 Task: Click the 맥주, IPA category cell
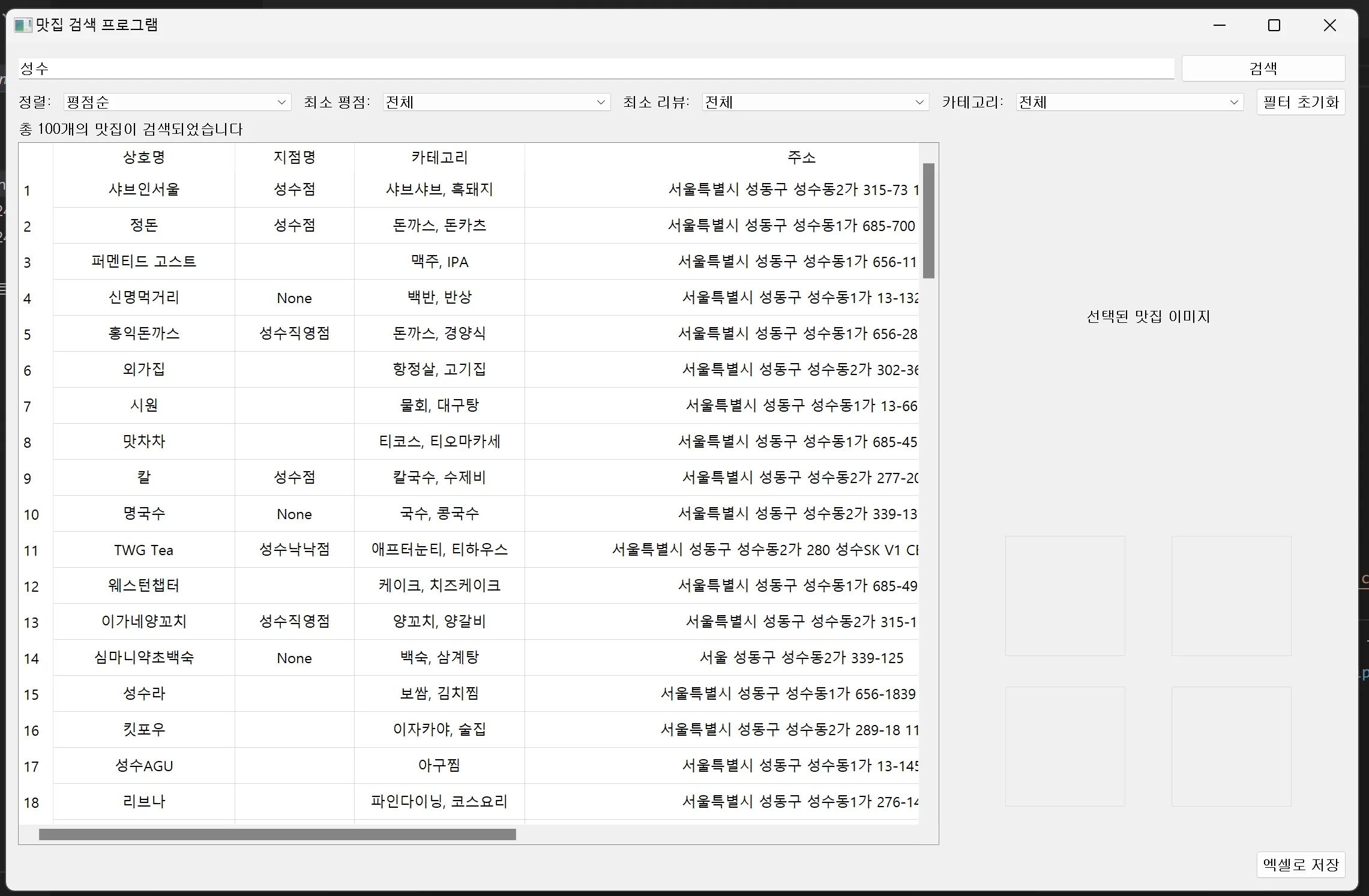tap(439, 262)
